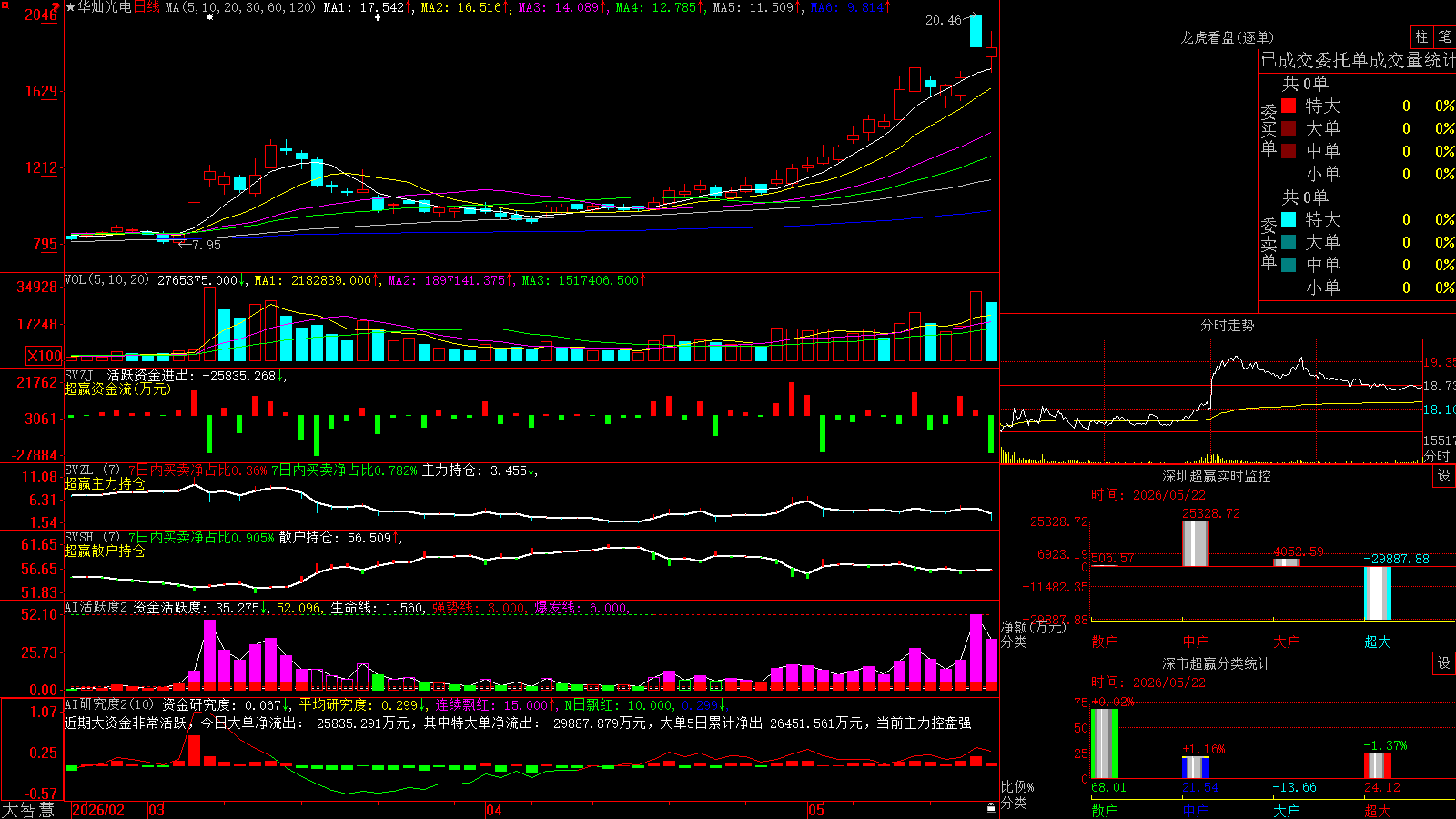This screenshot has height=819, width=1456.
Task: Open 设 settings for 深圳超赢实时监控
Action: click(x=1444, y=476)
